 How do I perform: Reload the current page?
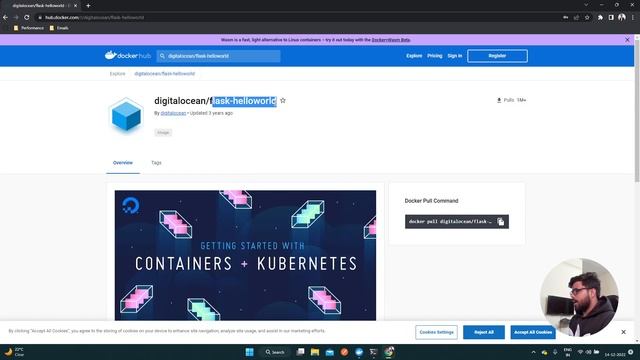(x=27, y=18)
